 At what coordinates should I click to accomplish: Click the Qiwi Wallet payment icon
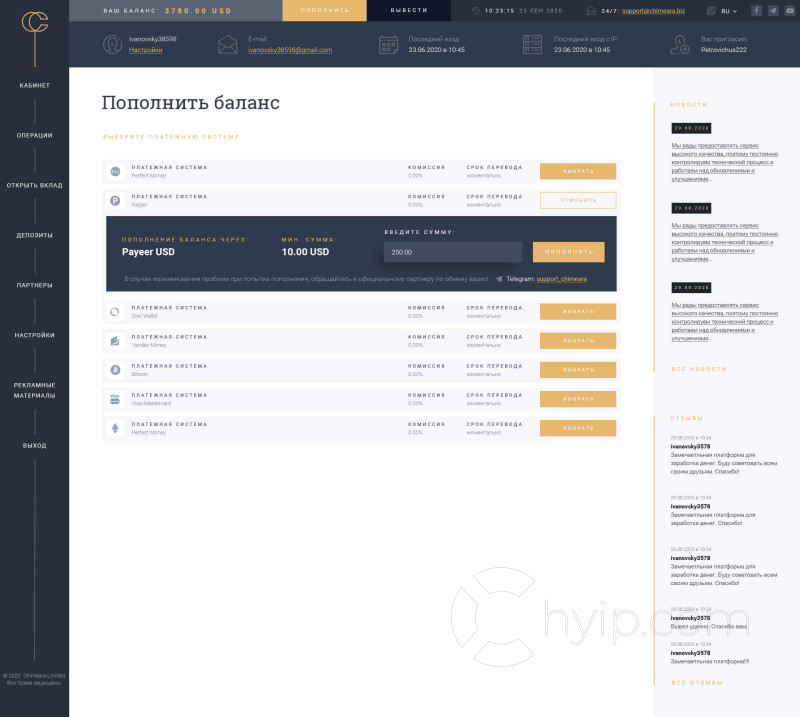[x=115, y=312]
